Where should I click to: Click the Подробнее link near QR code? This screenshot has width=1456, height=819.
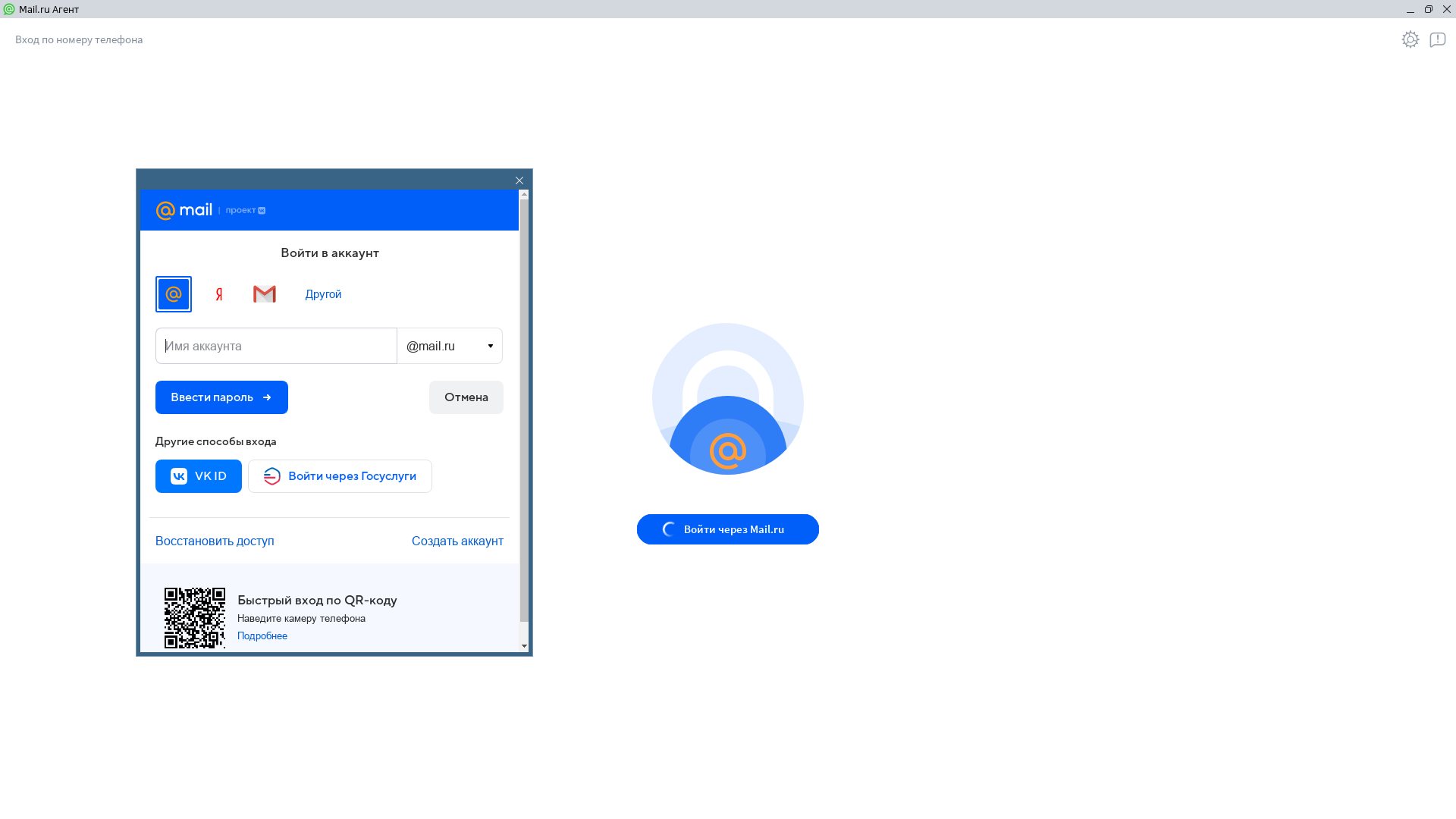pos(262,635)
